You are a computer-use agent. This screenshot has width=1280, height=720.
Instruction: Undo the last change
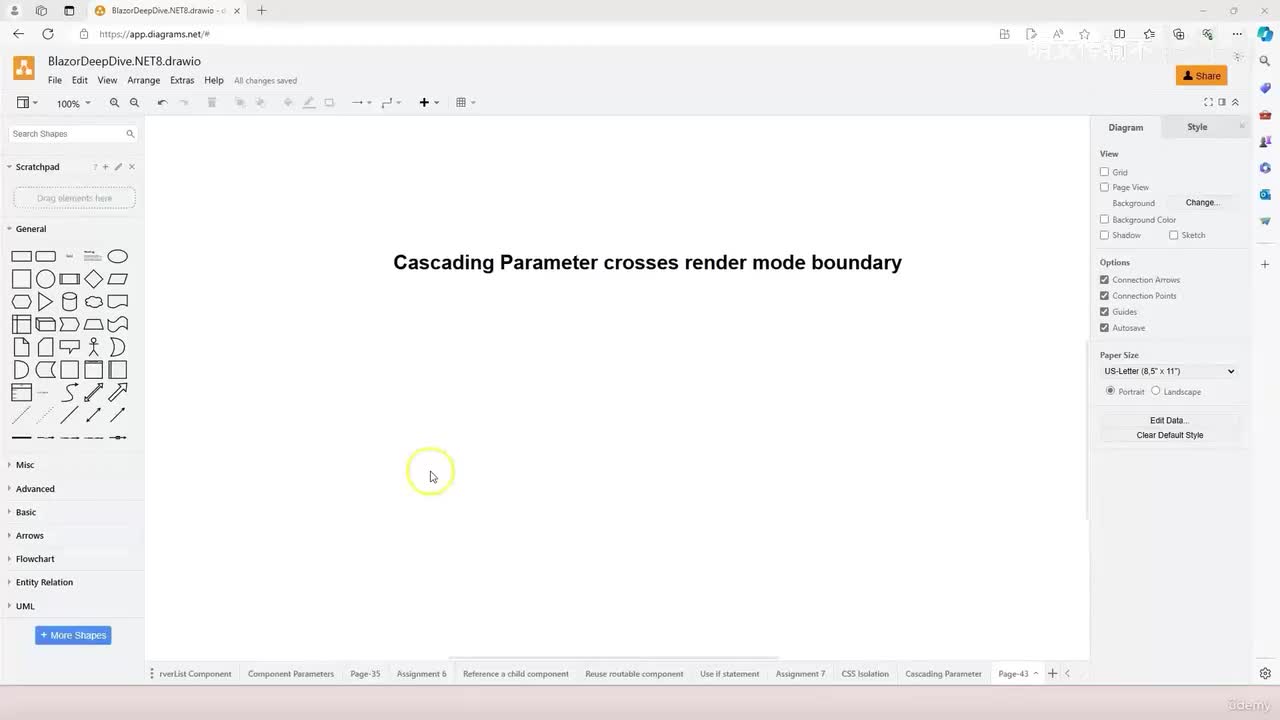point(162,103)
